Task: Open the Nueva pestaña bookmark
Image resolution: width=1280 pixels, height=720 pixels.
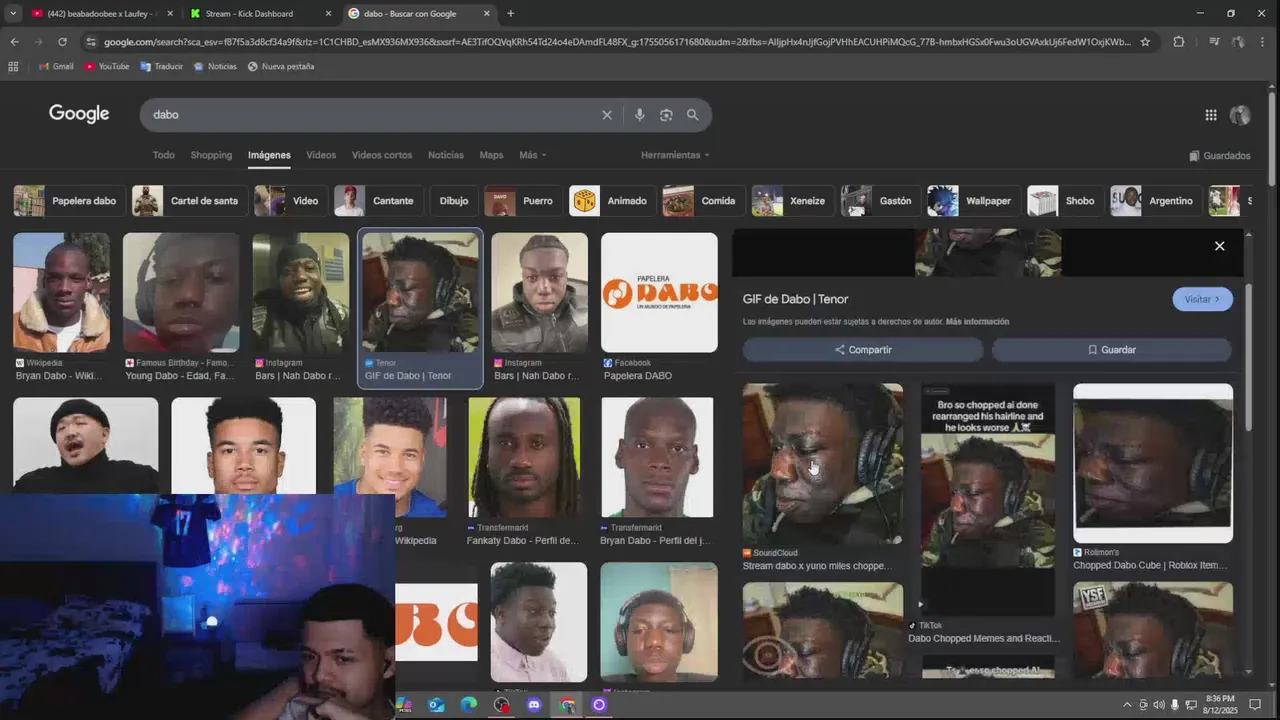Action: 281,66
